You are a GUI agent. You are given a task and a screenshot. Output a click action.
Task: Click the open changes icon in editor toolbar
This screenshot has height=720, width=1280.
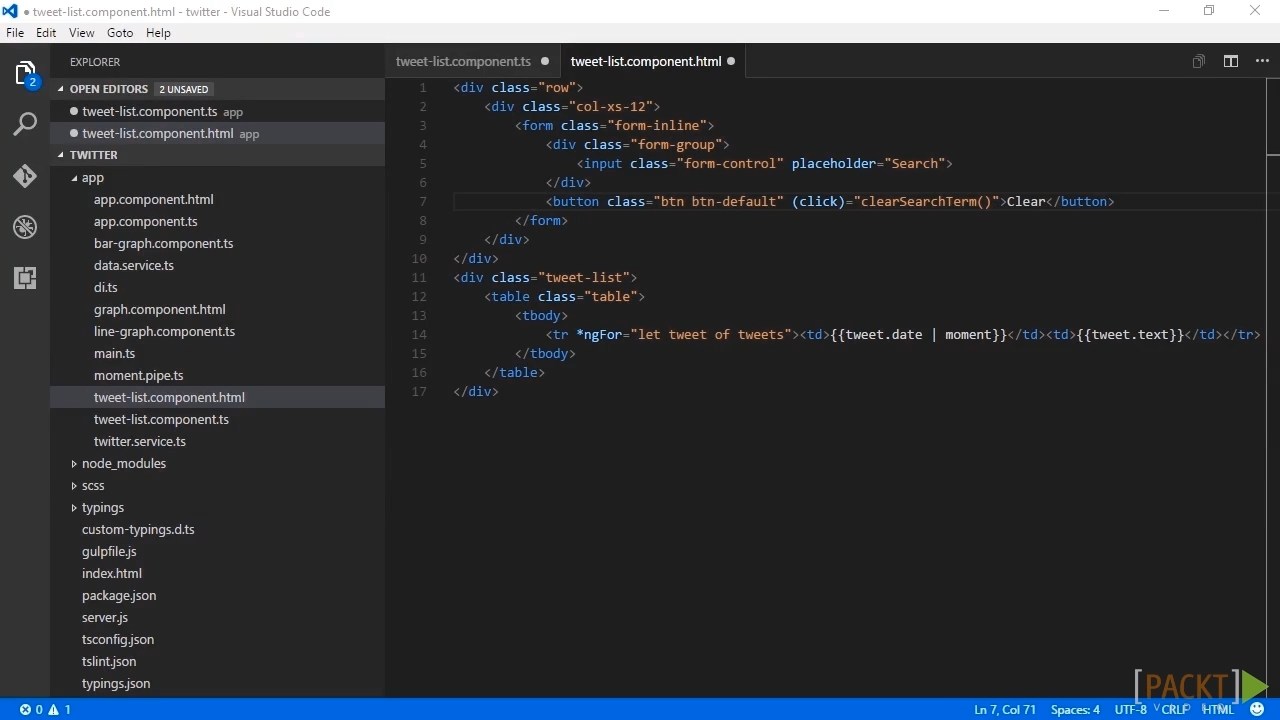coord(1198,61)
